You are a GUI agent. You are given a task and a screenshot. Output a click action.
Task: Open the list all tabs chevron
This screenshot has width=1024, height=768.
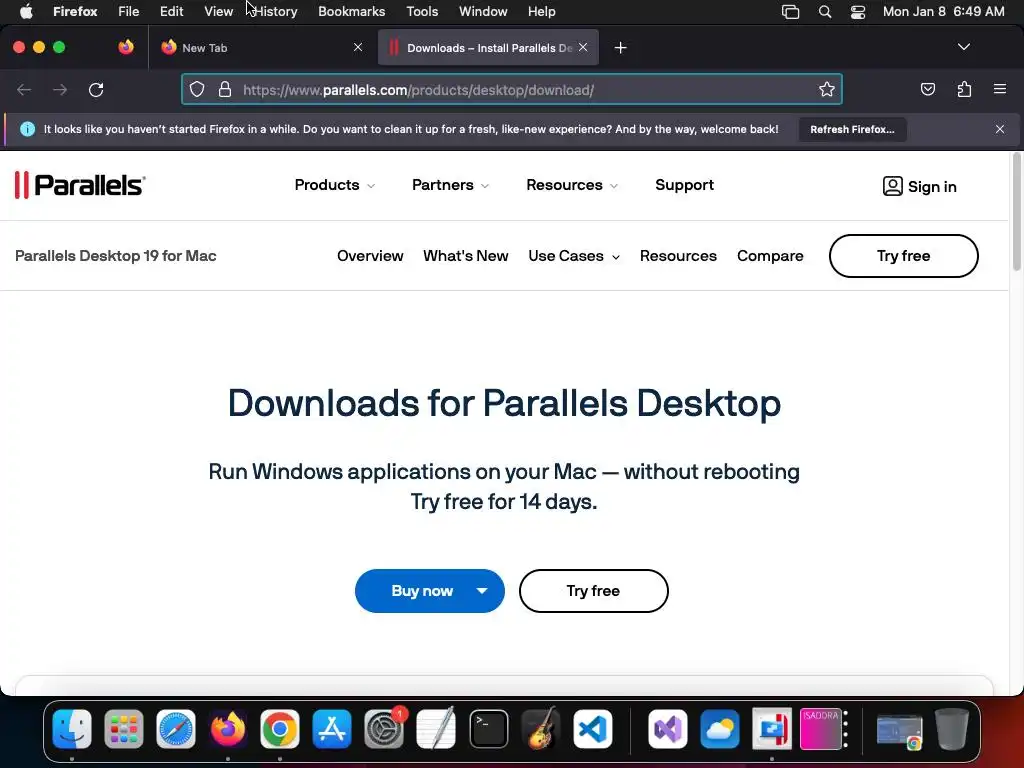coord(963,47)
